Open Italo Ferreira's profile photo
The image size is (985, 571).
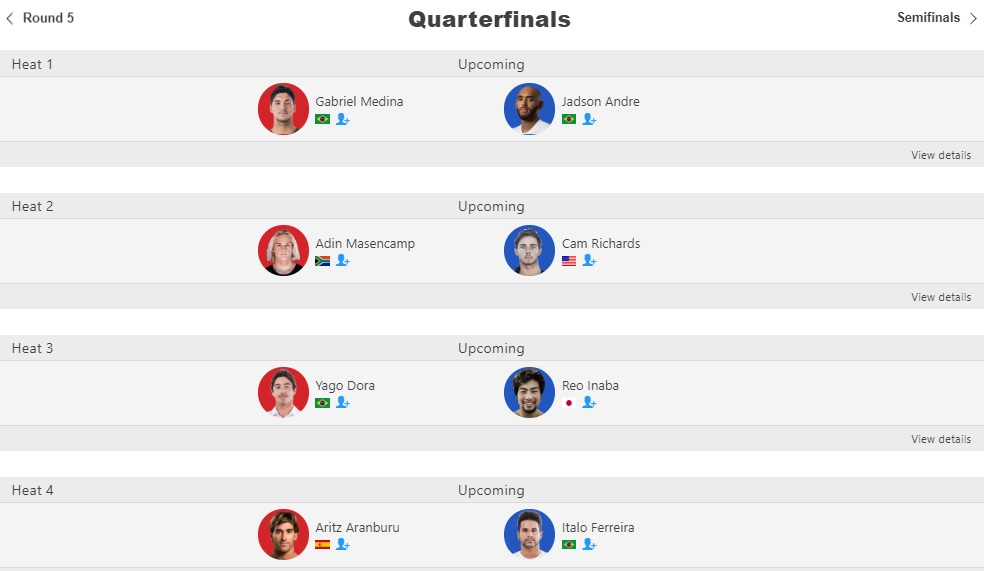pyautogui.click(x=530, y=535)
